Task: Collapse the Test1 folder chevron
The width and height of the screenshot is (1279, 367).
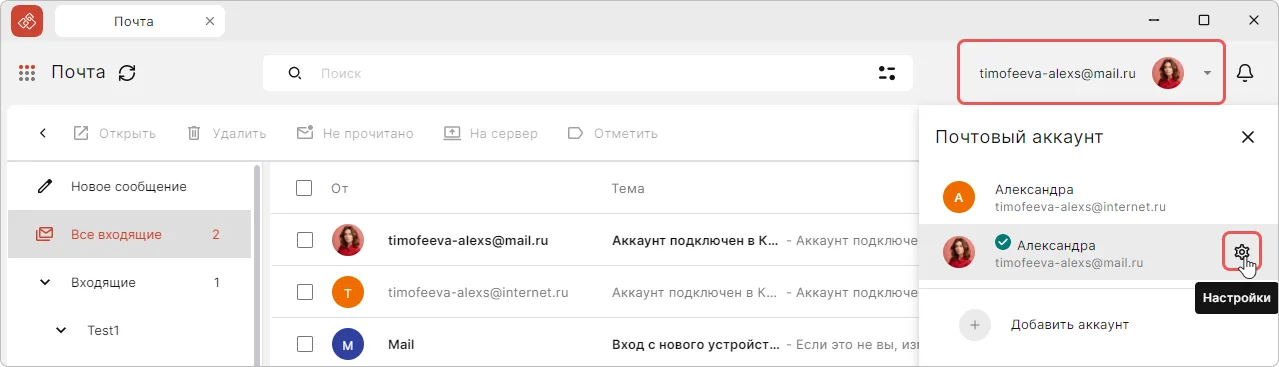Action: (61, 330)
